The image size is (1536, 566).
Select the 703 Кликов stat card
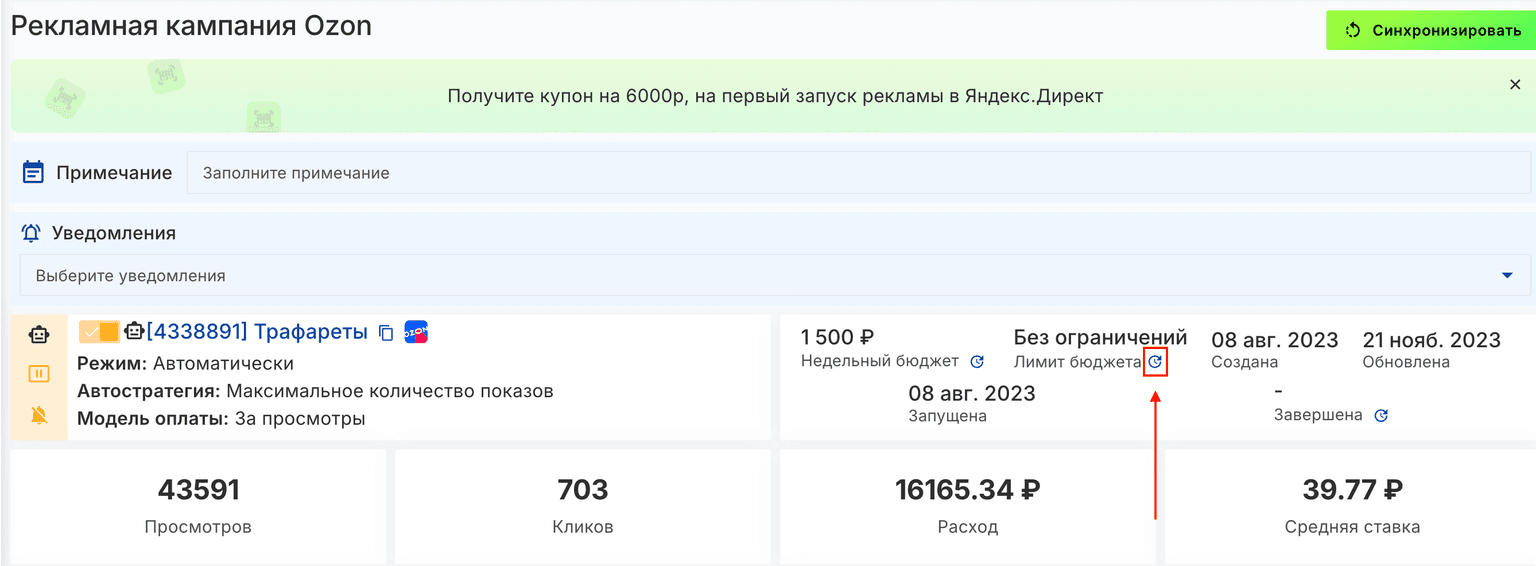[x=583, y=506]
